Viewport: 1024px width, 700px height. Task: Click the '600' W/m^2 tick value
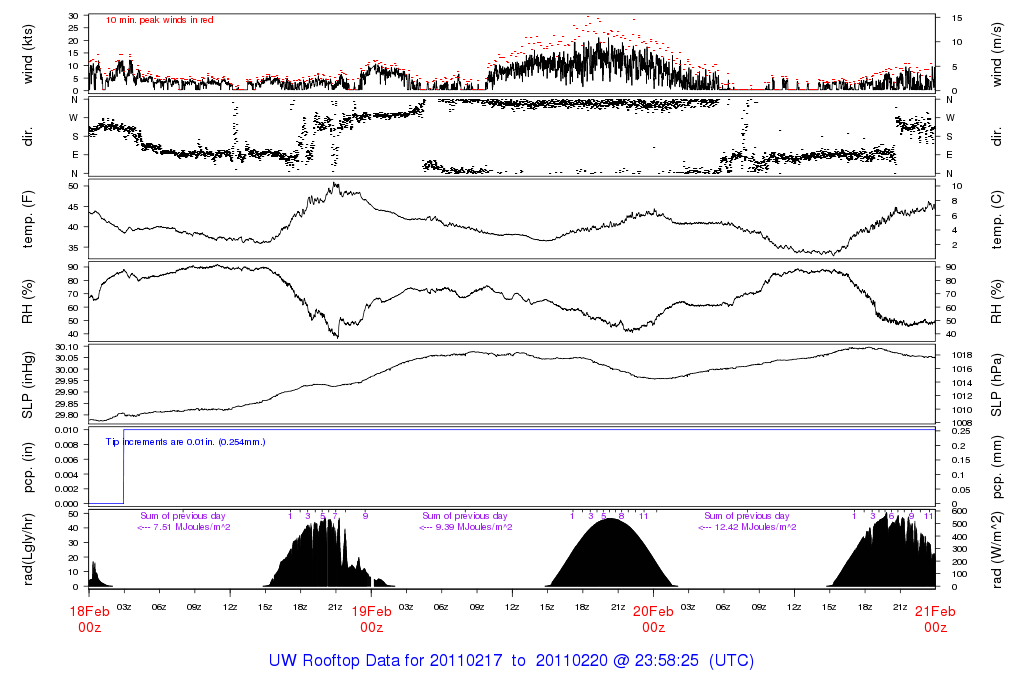point(959,511)
